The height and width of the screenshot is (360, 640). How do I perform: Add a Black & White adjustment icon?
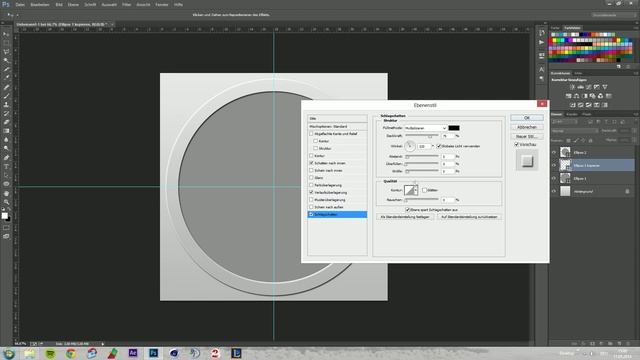pos(584,96)
